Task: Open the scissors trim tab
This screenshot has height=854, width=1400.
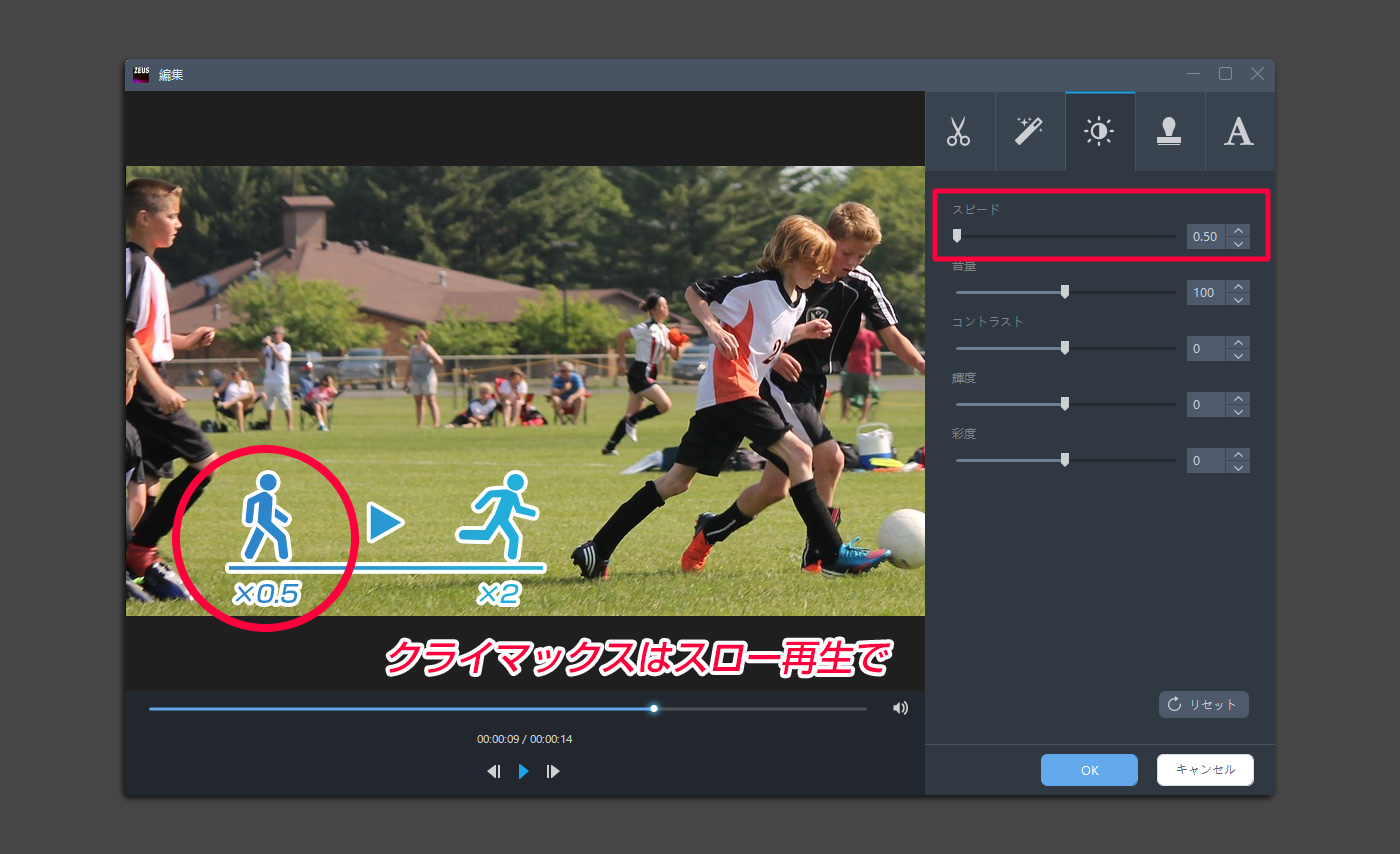Action: click(959, 132)
